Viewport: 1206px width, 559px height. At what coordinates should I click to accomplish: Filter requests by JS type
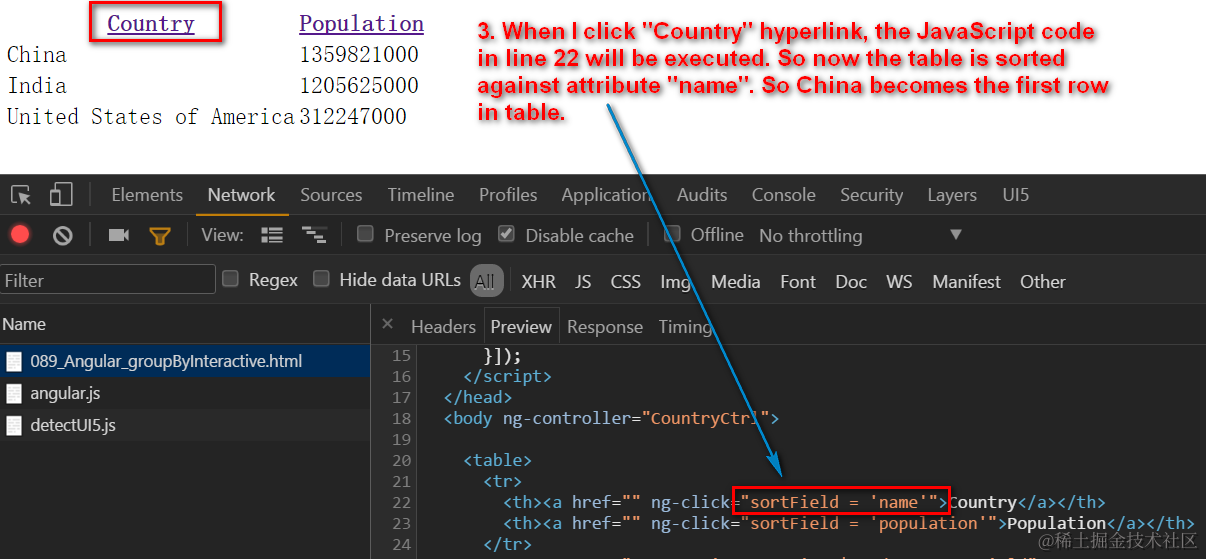[x=583, y=282]
